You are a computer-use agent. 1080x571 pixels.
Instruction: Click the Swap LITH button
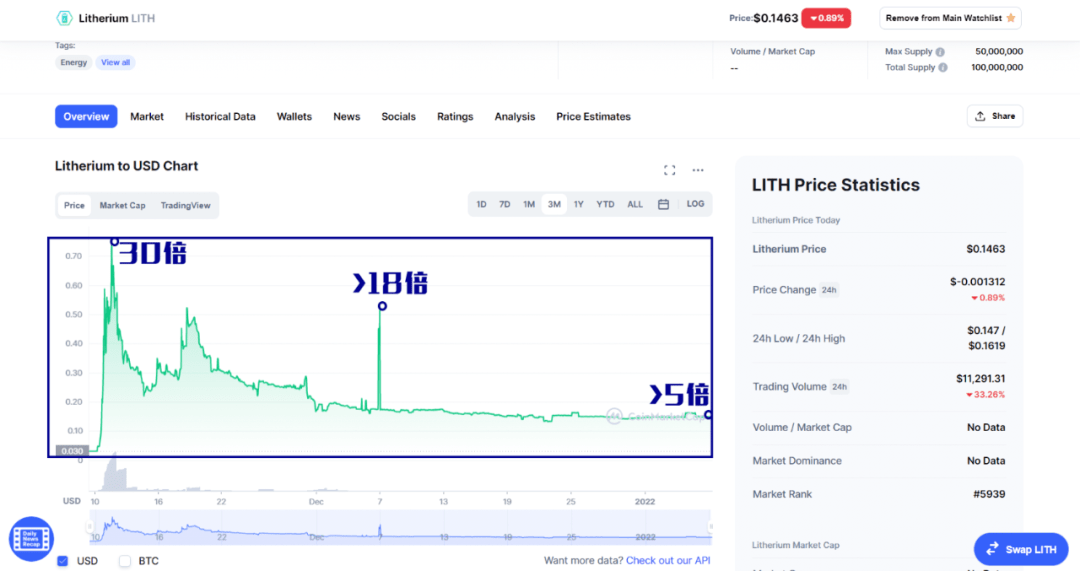click(1021, 549)
